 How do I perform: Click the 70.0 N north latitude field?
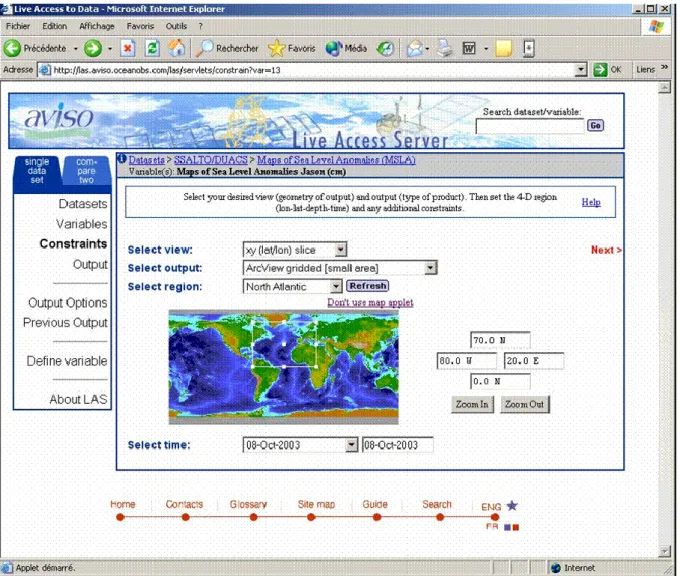pos(500,340)
